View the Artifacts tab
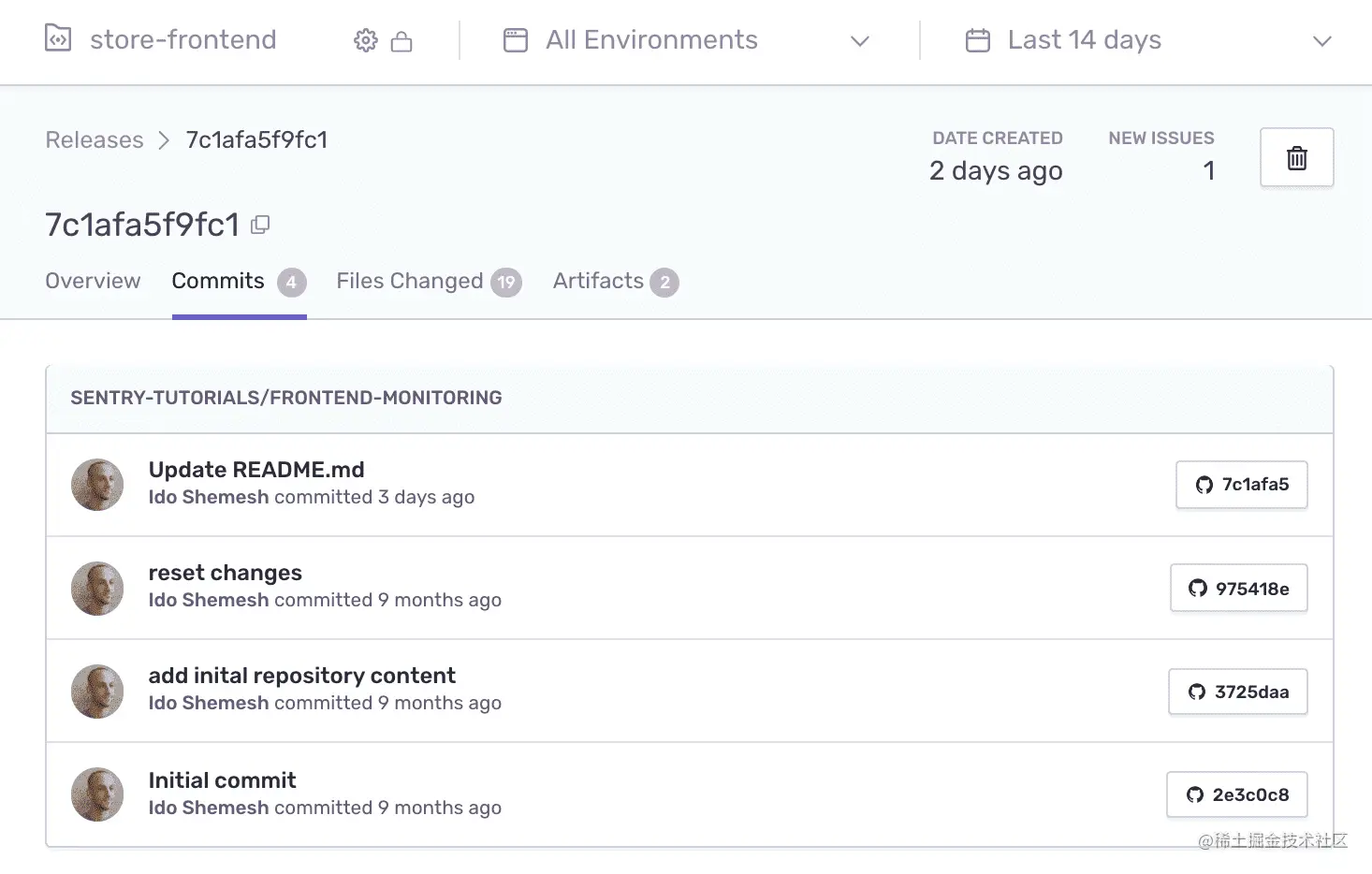The width and height of the screenshot is (1372, 874). point(596,281)
